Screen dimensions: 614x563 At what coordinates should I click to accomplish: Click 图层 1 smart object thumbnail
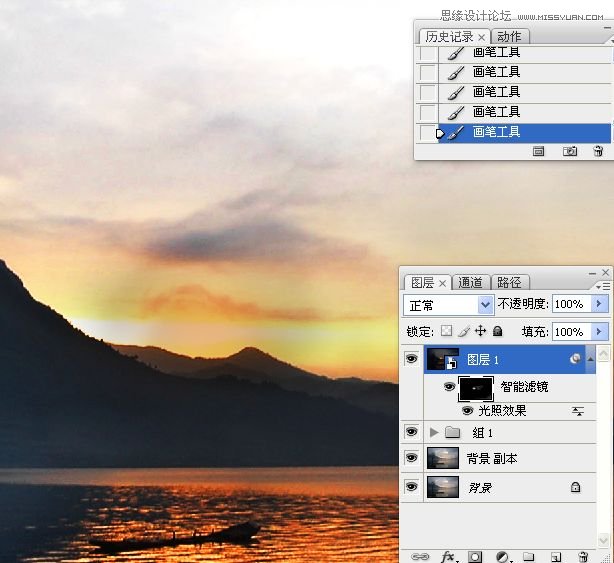click(x=442, y=359)
